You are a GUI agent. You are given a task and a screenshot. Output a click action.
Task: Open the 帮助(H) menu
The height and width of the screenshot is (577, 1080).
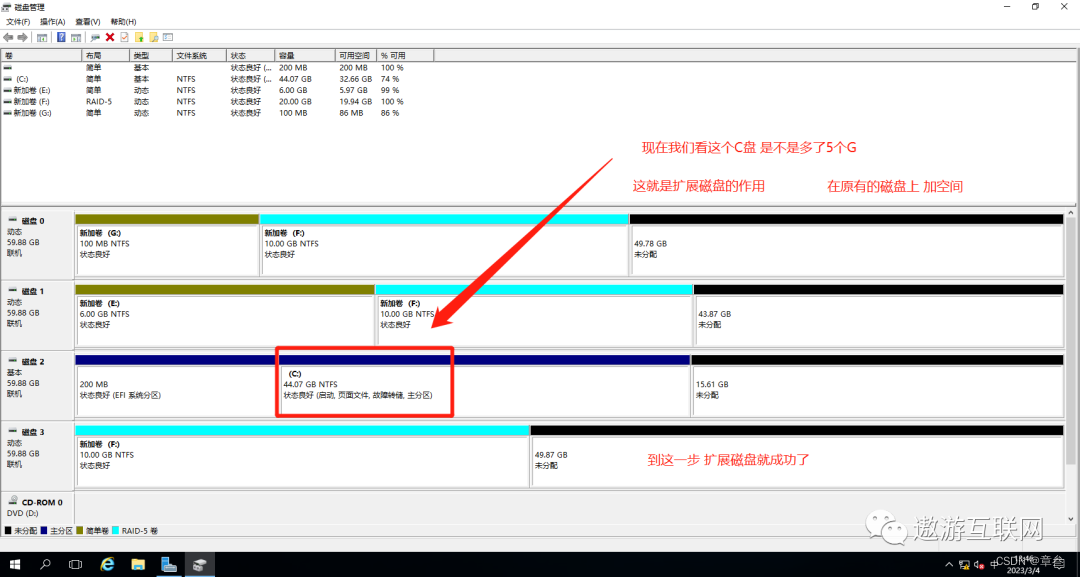coord(123,22)
